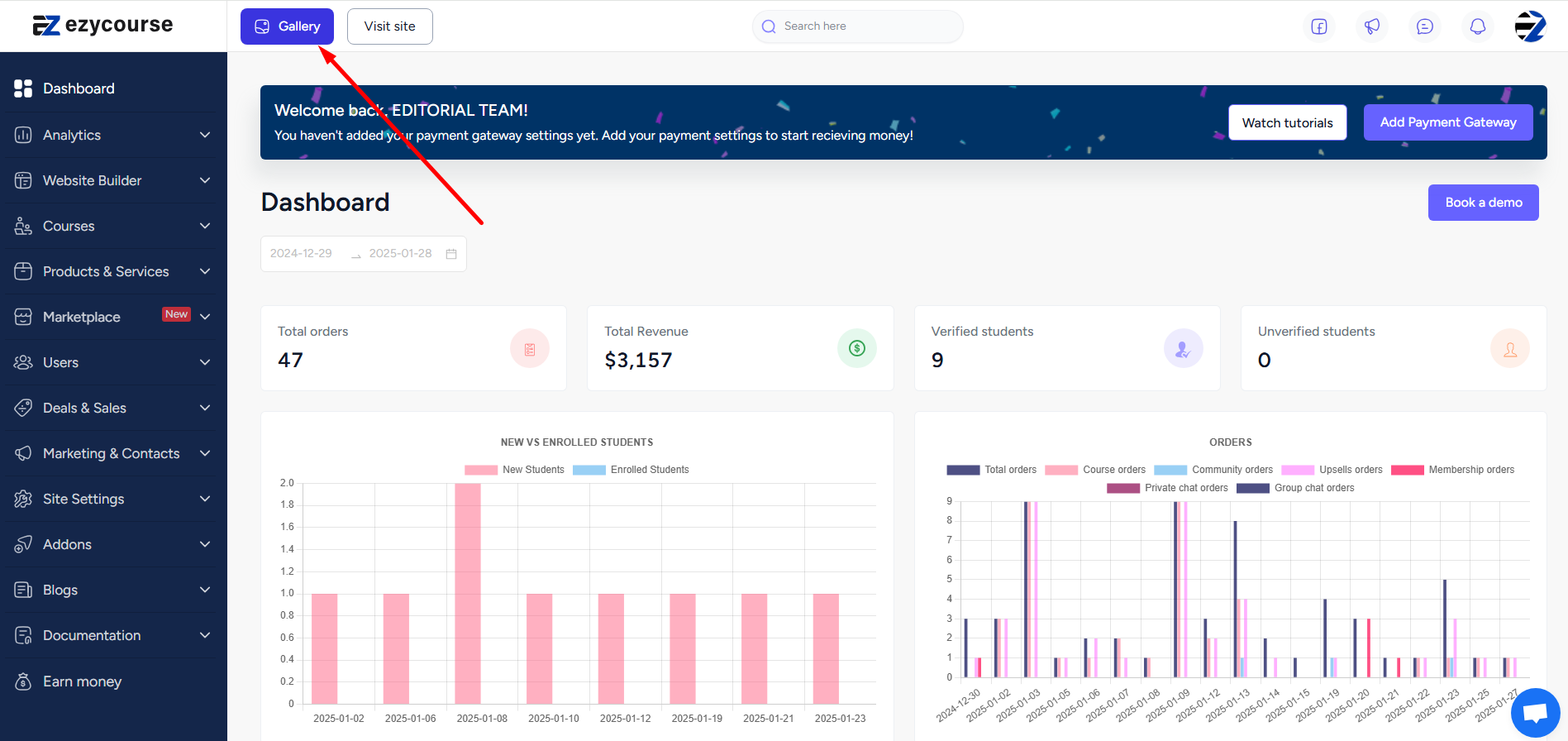Open the megaphone announcements icon
This screenshot has height=741, width=1568.
(x=1372, y=26)
